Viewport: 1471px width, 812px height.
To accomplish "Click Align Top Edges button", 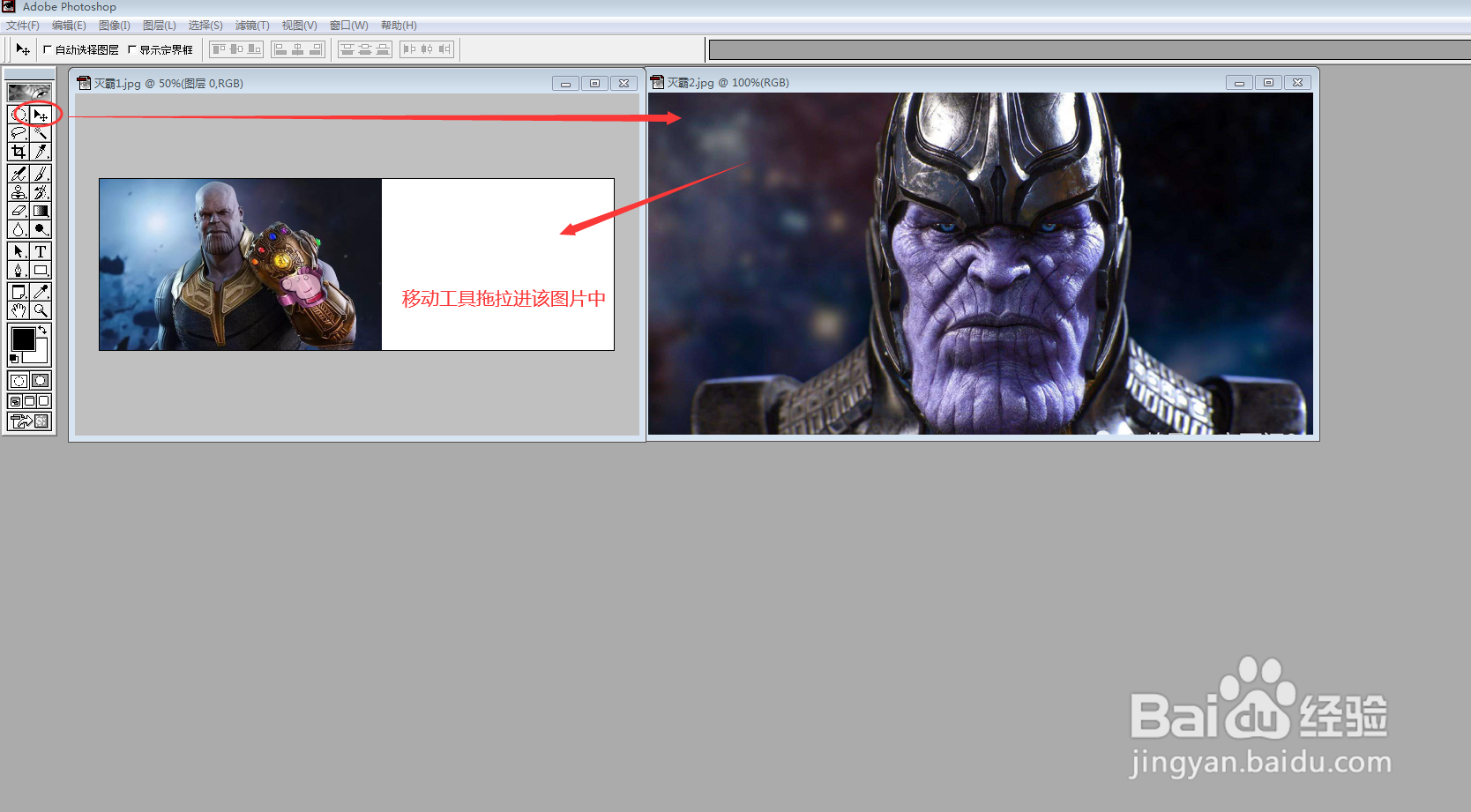I will pos(219,49).
